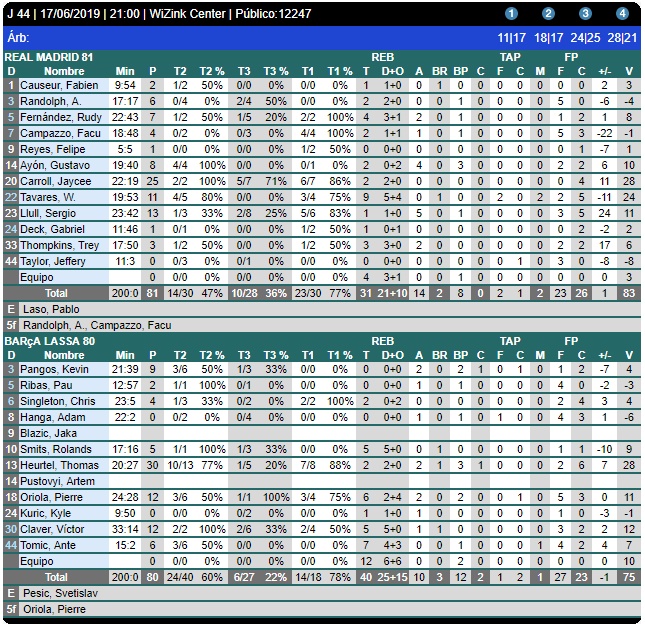645x628 pixels.
Task: Select the quarter 4 circle icon
Action: [622, 14]
